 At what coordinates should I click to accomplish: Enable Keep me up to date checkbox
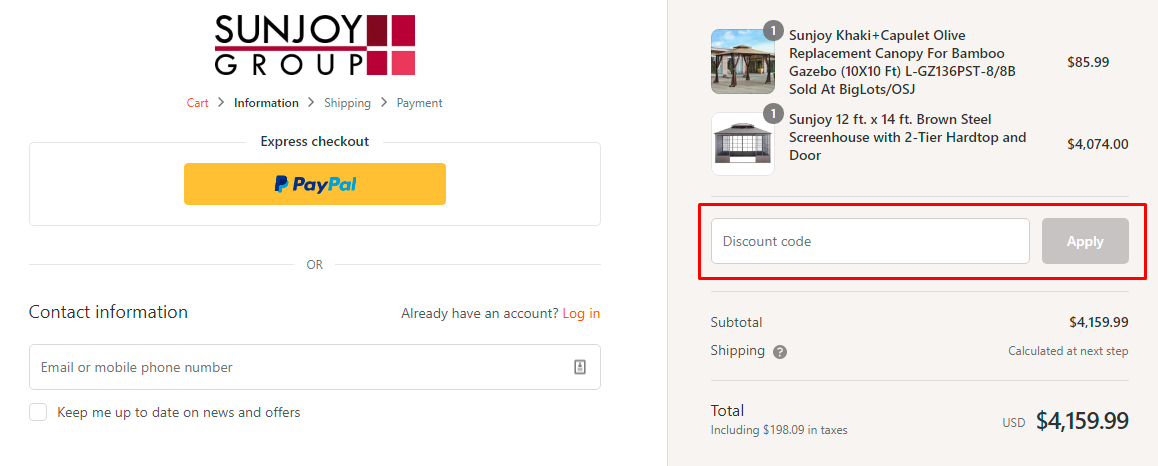(x=38, y=412)
